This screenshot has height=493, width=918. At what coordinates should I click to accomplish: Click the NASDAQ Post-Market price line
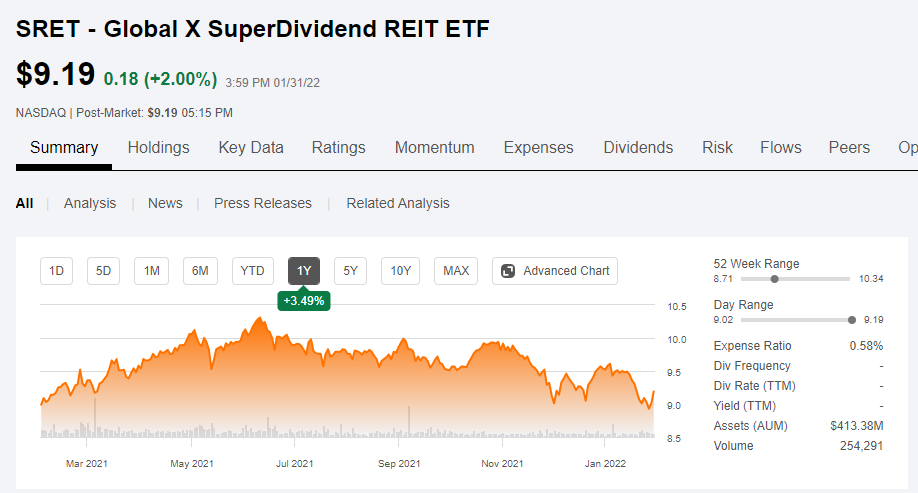124,112
